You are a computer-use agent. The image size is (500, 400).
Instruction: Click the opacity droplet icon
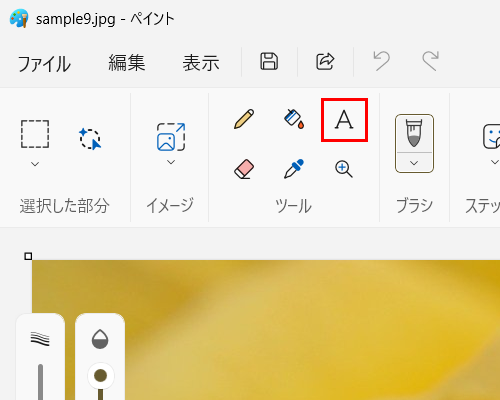point(100,339)
